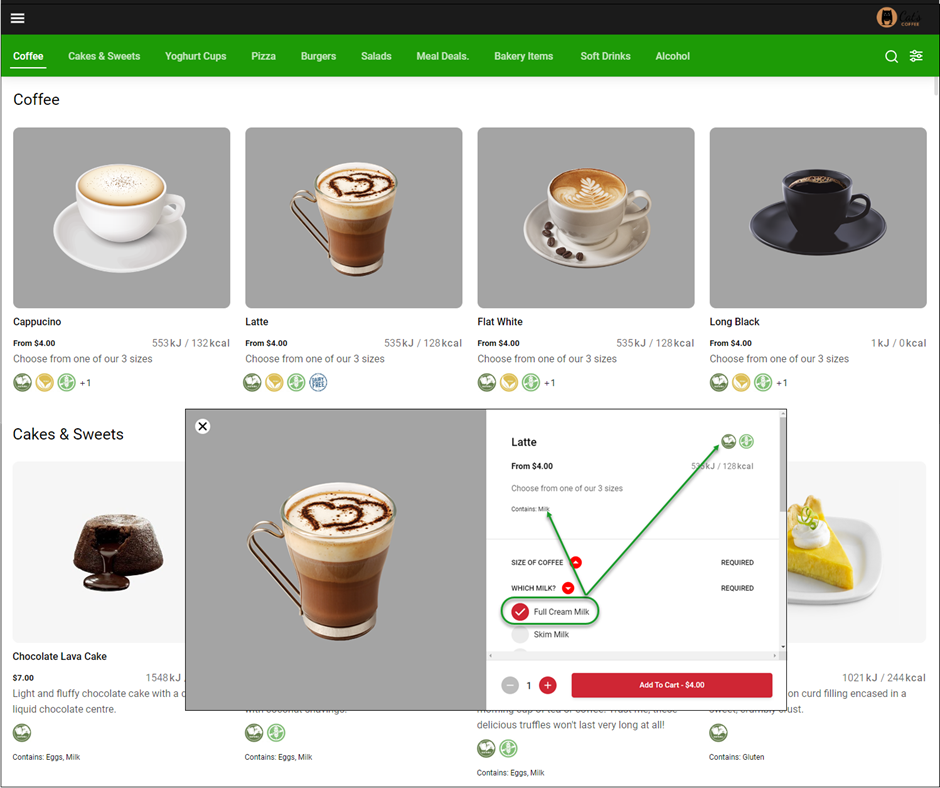The image size is (940, 788).
Task: Click Add To Cart - $4.00
Action: [x=671, y=685]
